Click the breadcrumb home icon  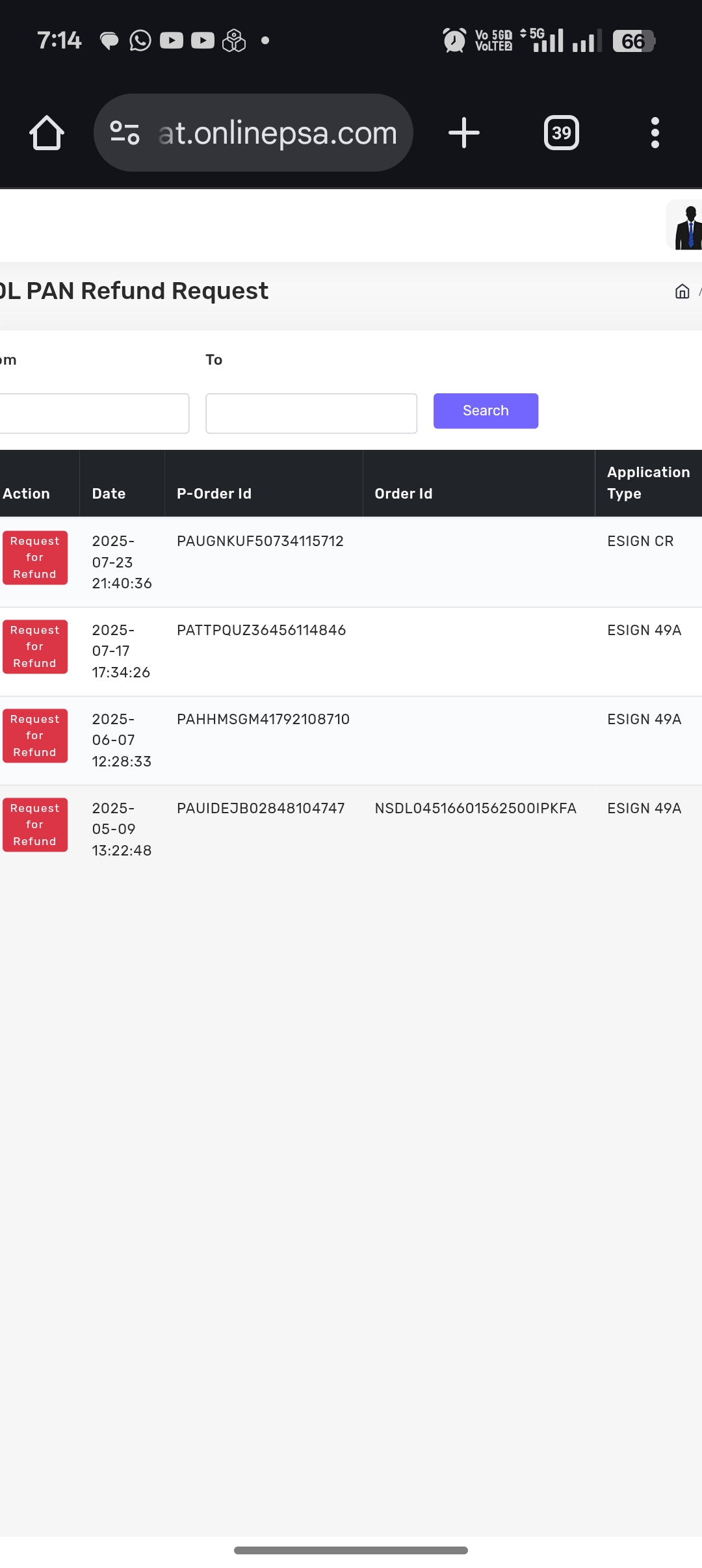coord(682,291)
